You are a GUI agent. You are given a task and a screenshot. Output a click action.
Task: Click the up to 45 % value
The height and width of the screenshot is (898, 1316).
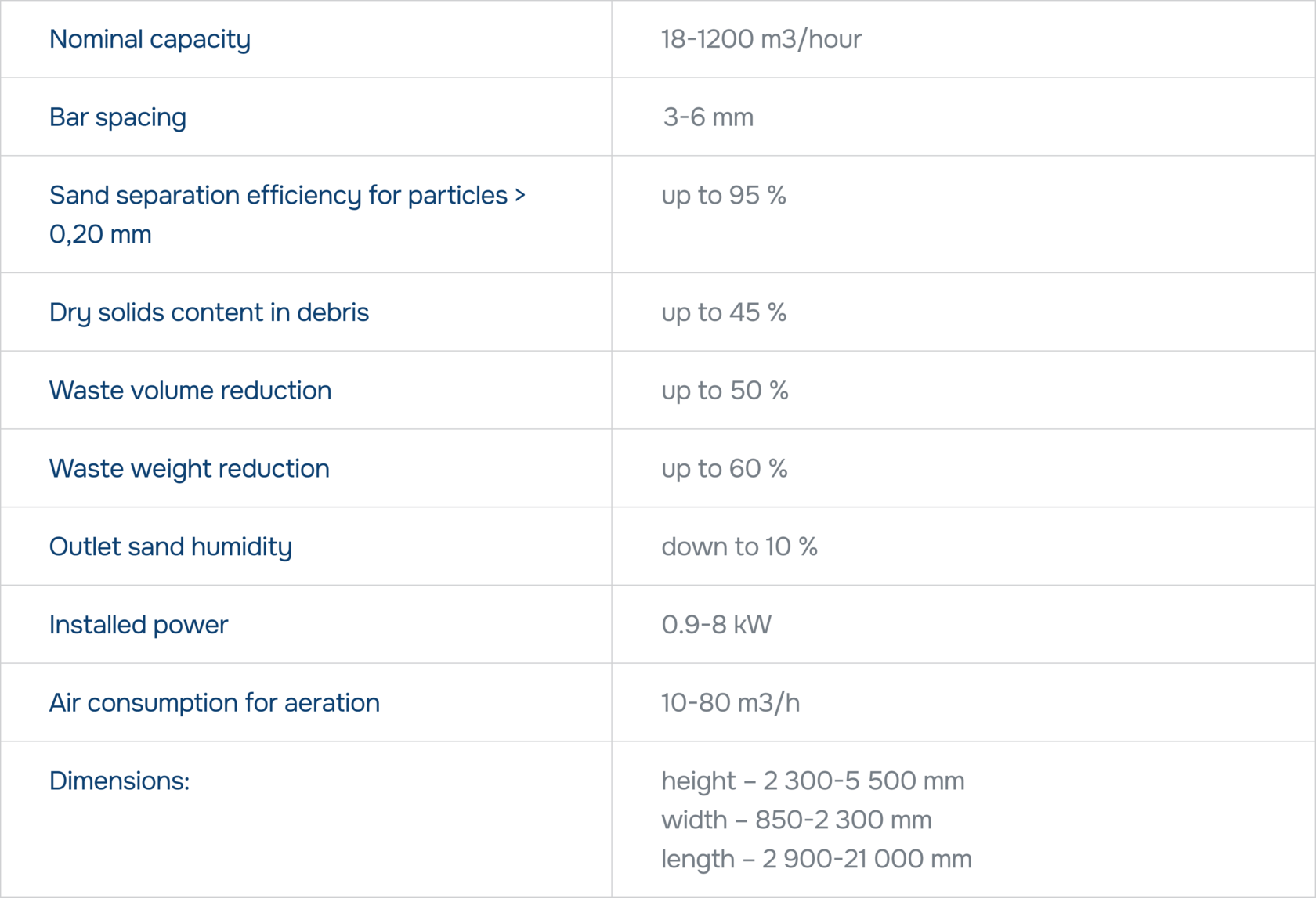coord(723,312)
